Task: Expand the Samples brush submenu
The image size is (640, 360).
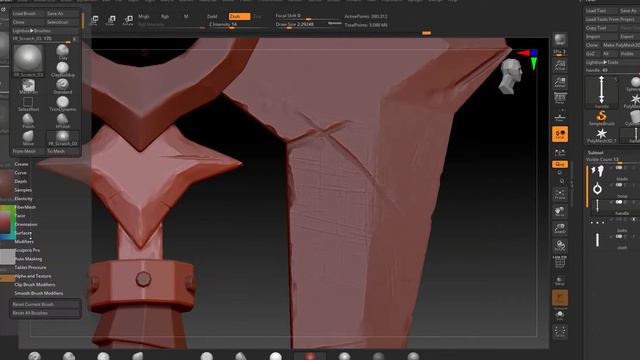Action: pos(23,190)
